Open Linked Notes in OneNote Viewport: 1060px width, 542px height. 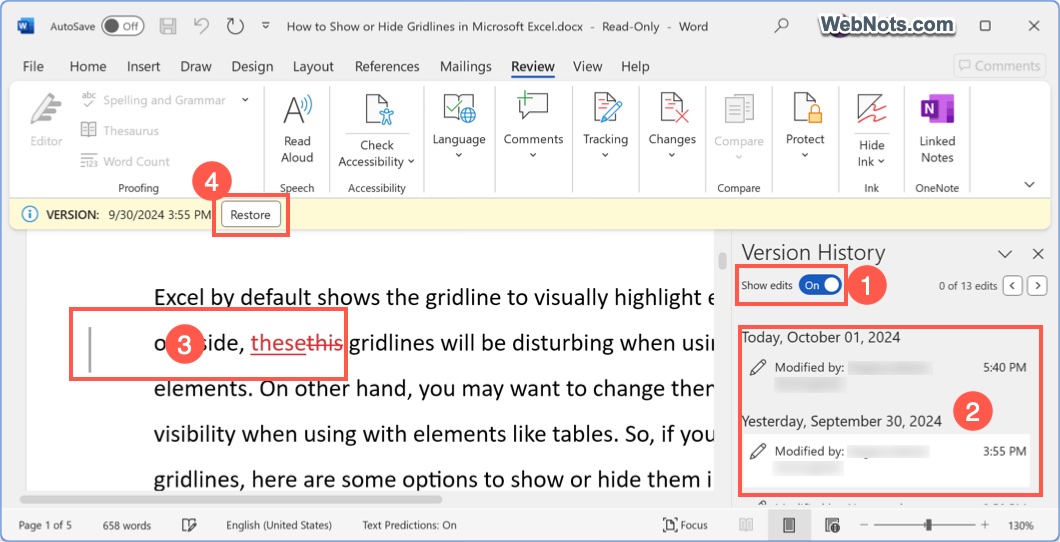(937, 128)
